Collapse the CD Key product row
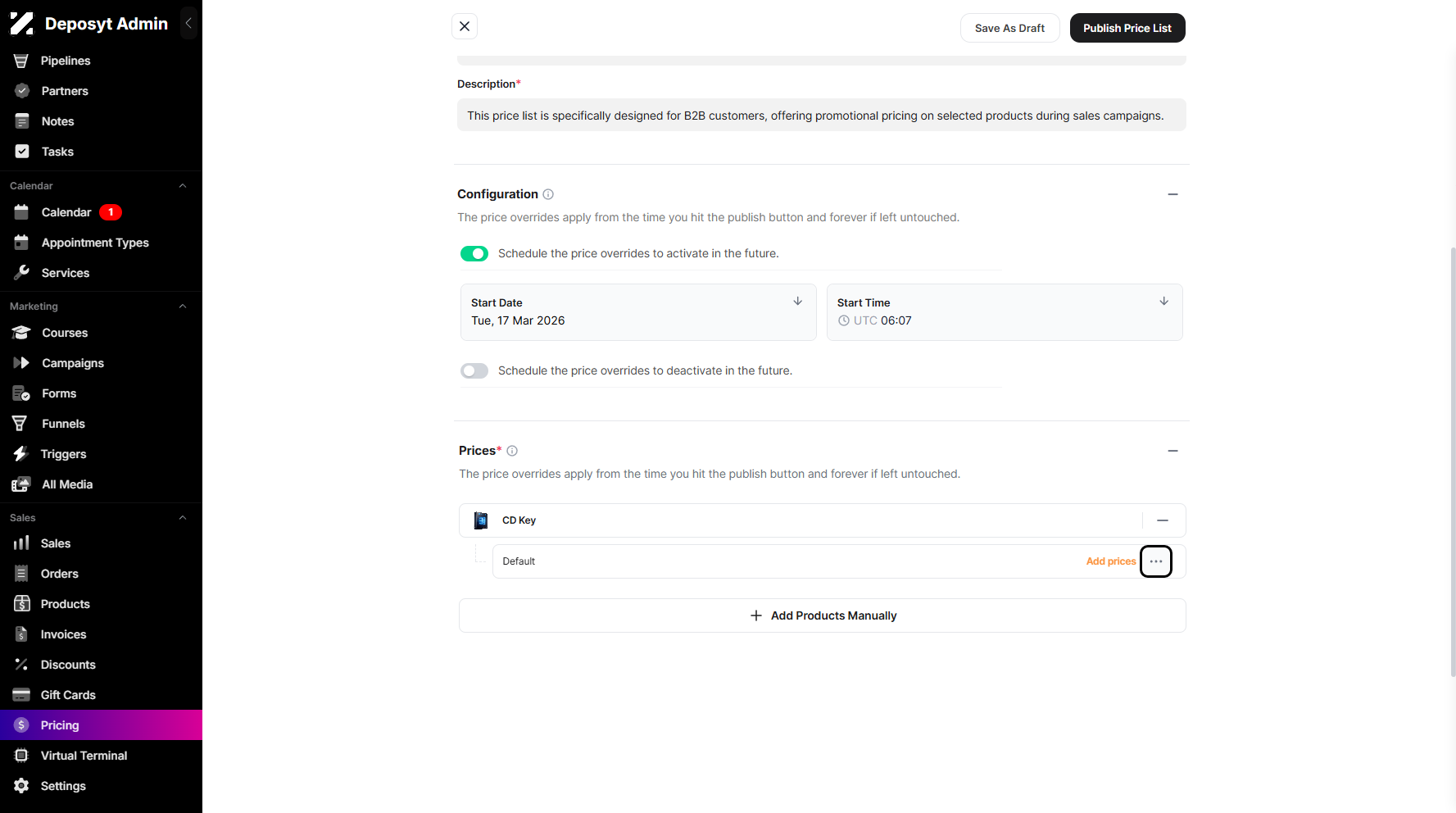The image size is (1456, 813). tap(1163, 520)
